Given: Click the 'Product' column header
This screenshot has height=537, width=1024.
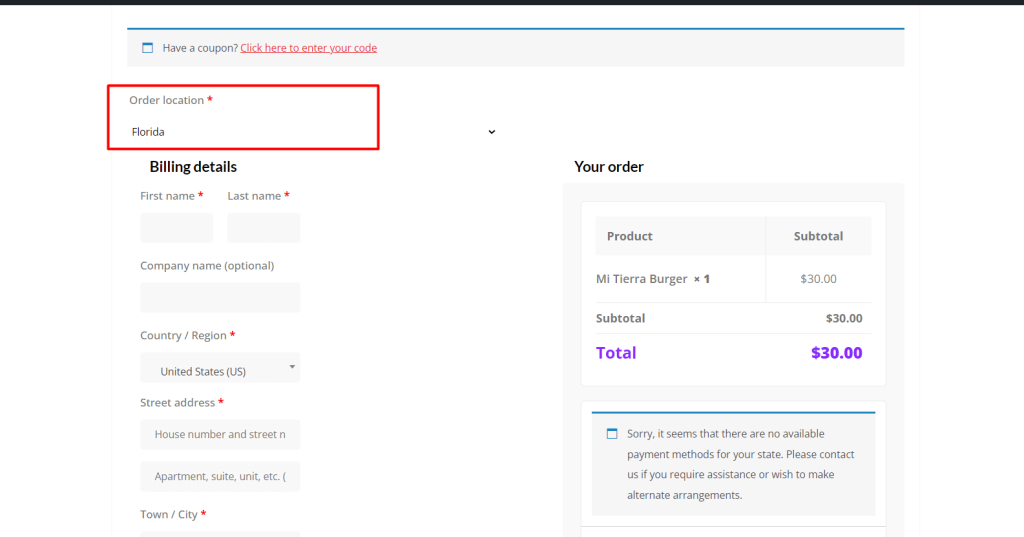Looking at the screenshot, I should tap(630, 236).
